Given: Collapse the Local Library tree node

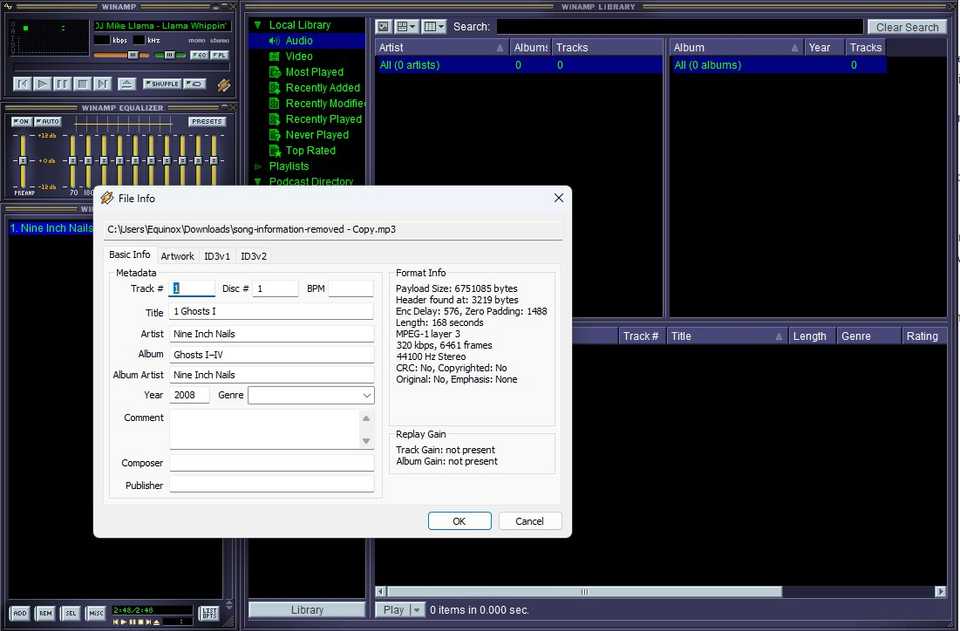Looking at the screenshot, I should point(258,25).
